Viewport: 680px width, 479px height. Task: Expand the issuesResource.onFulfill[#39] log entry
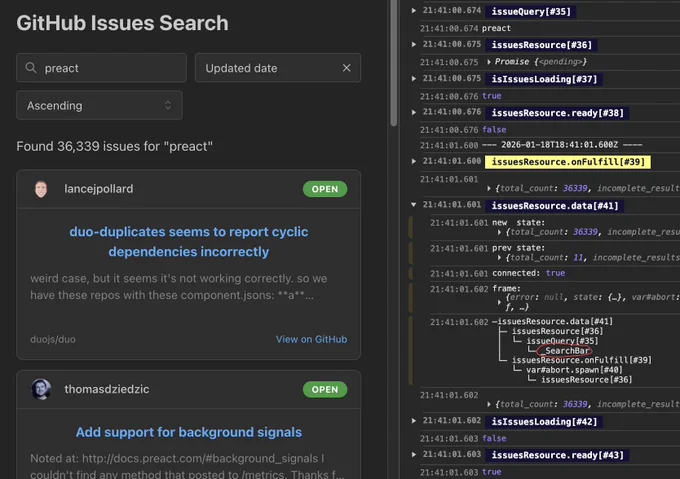click(414, 161)
